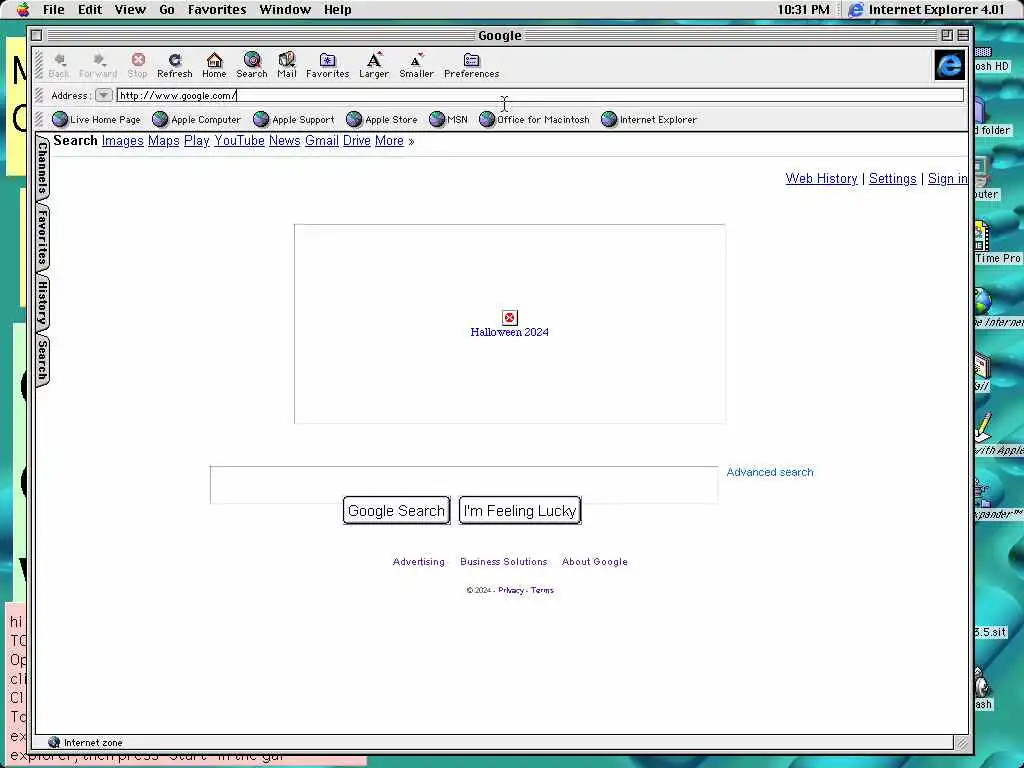Open the Help menu
This screenshot has height=768, width=1024.
(x=338, y=9)
